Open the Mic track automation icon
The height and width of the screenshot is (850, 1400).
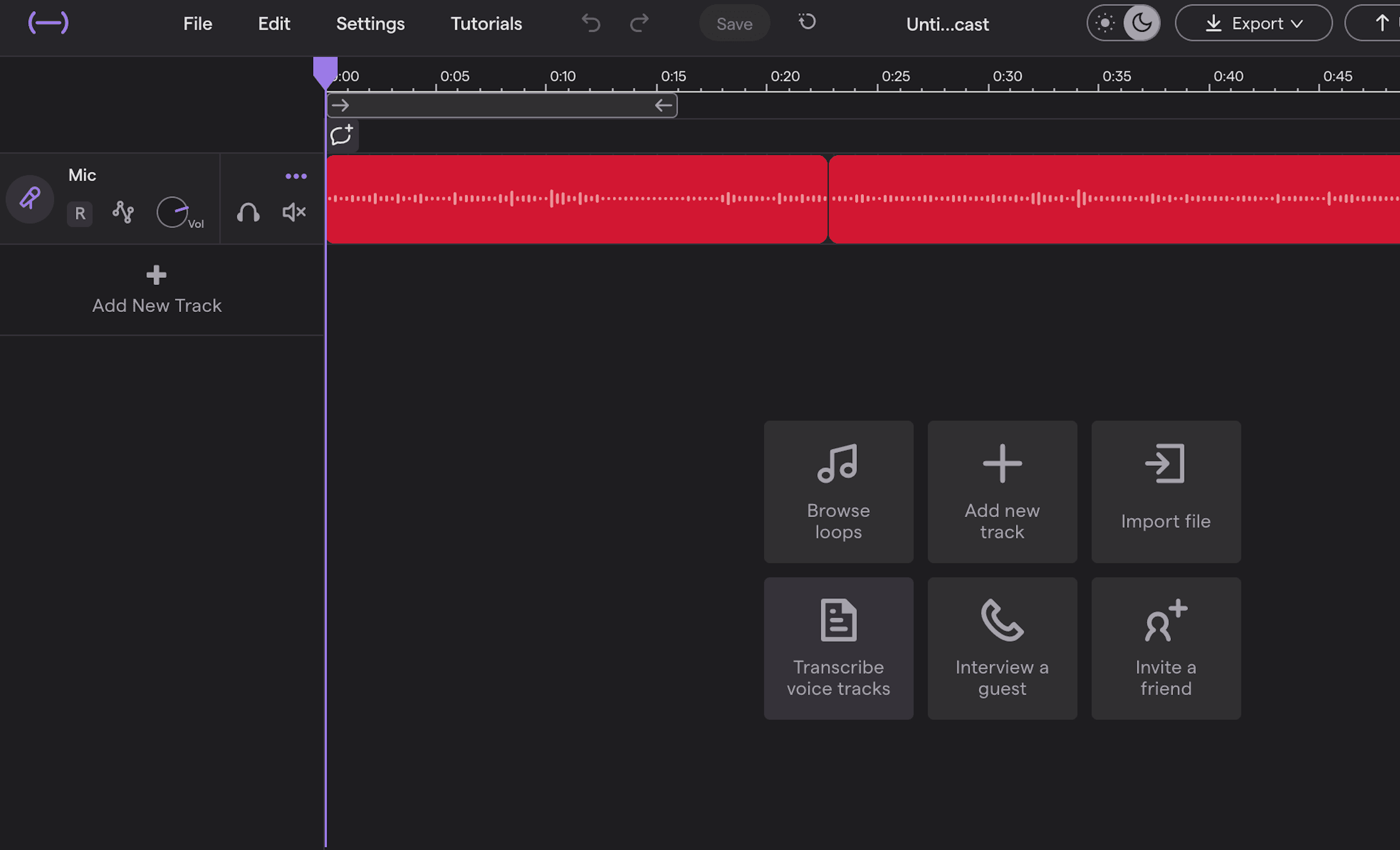coord(123,213)
